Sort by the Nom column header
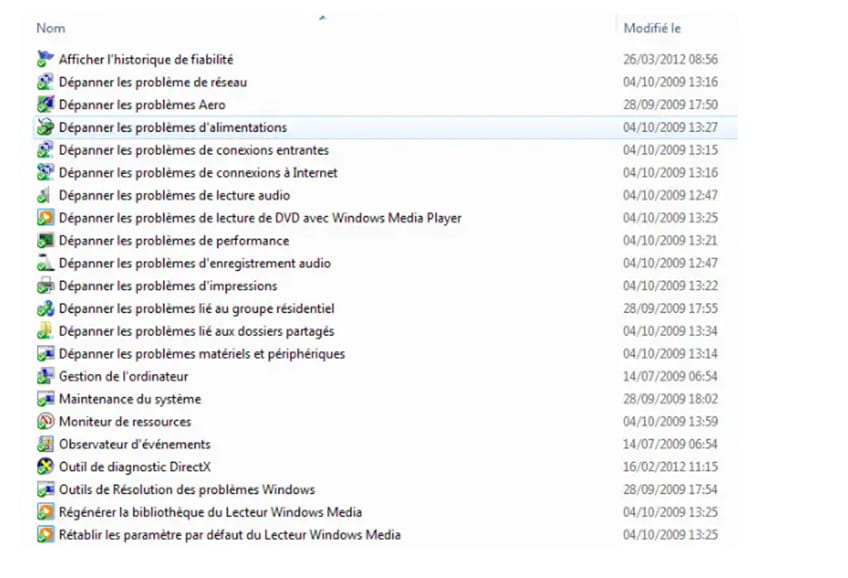 [x=51, y=28]
